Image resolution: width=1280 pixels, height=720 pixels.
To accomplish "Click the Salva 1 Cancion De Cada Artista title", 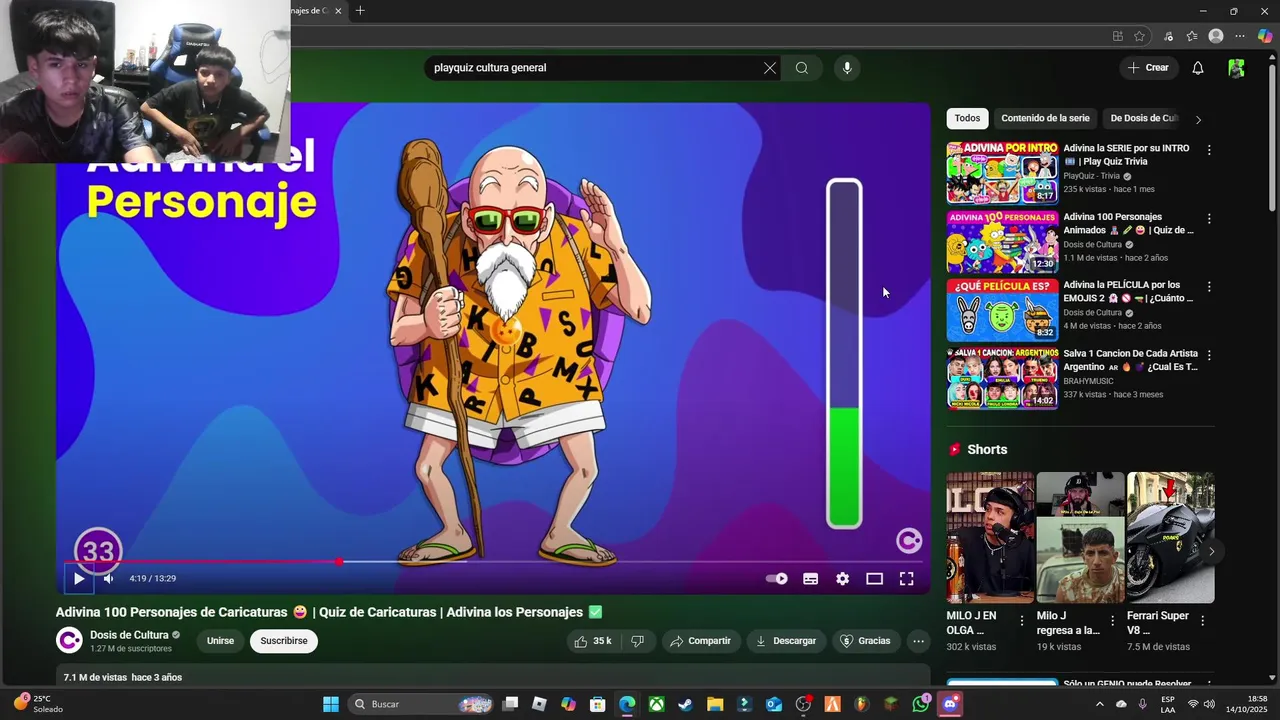I will click(1130, 360).
